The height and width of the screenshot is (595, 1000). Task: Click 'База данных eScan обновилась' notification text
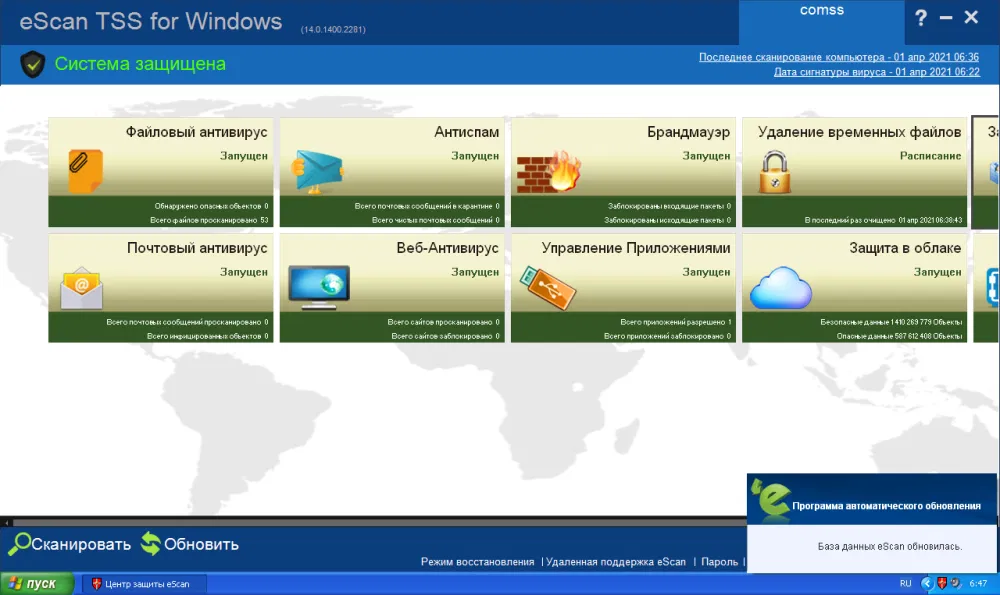[890, 547]
